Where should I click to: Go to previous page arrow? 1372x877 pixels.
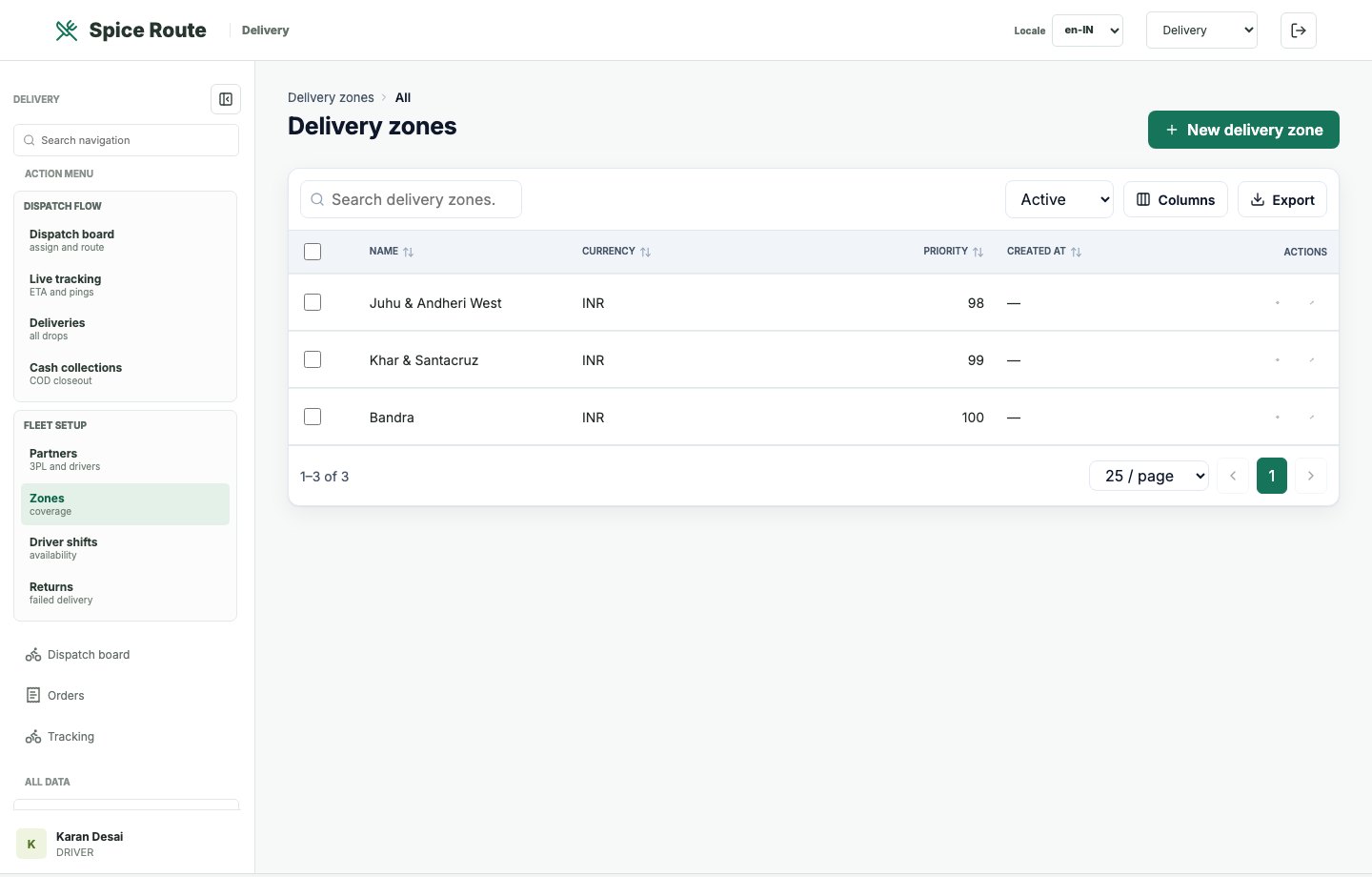[x=1233, y=476]
